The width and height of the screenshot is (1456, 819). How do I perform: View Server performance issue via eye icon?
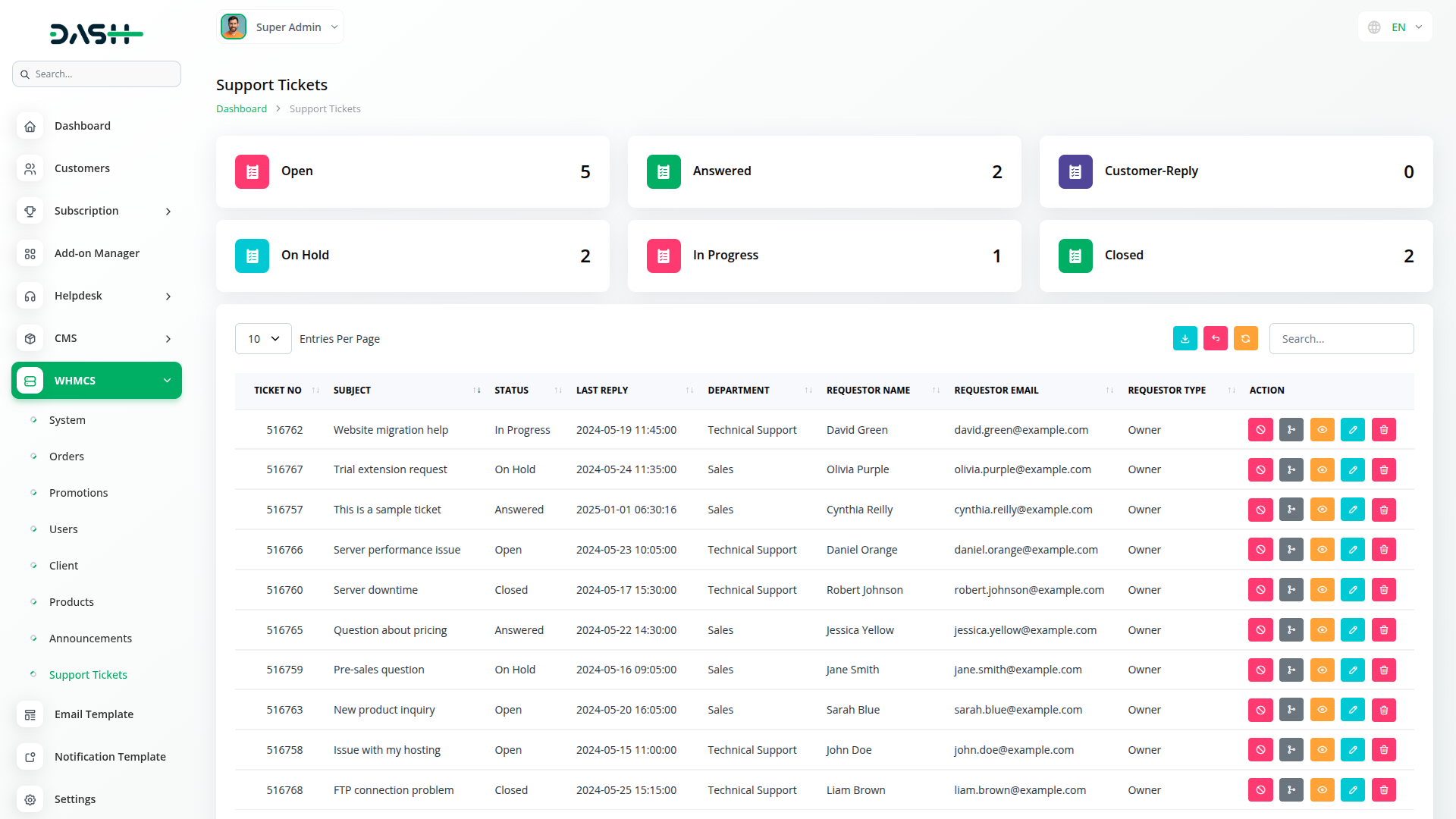pos(1322,550)
